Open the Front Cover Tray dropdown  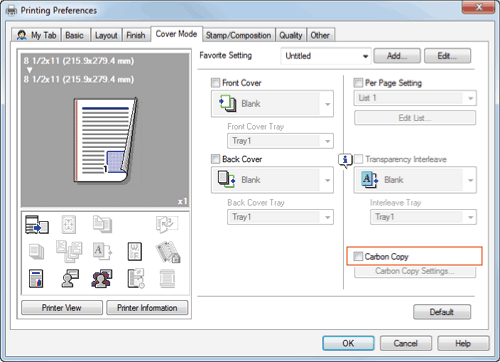point(280,141)
